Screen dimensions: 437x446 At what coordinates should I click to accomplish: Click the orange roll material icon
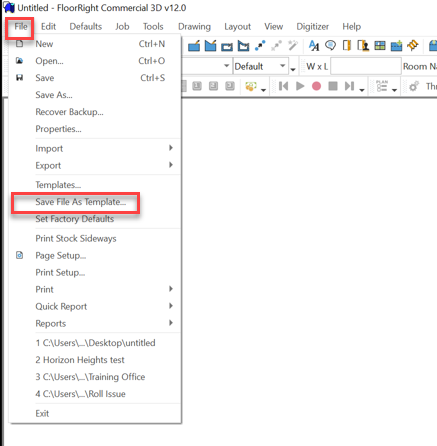coord(413,45)
